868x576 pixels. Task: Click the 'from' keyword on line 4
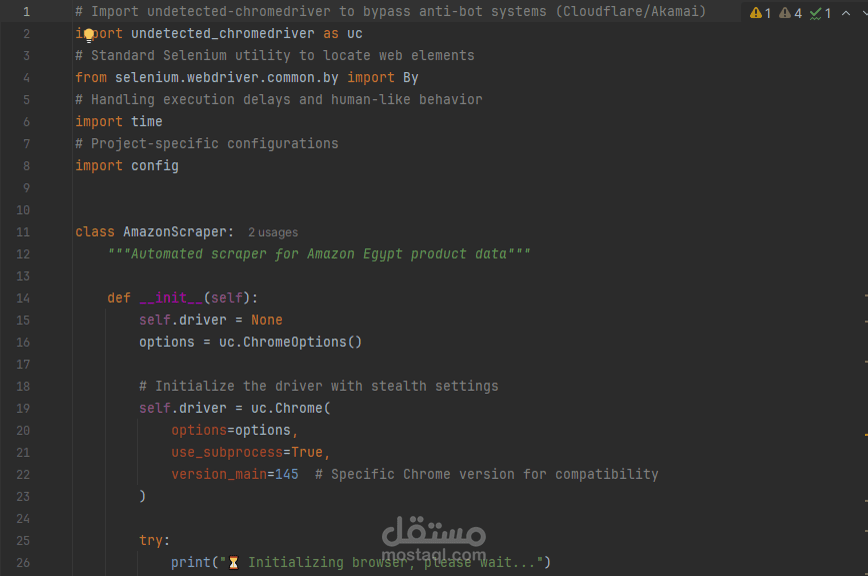click(91, 77)
